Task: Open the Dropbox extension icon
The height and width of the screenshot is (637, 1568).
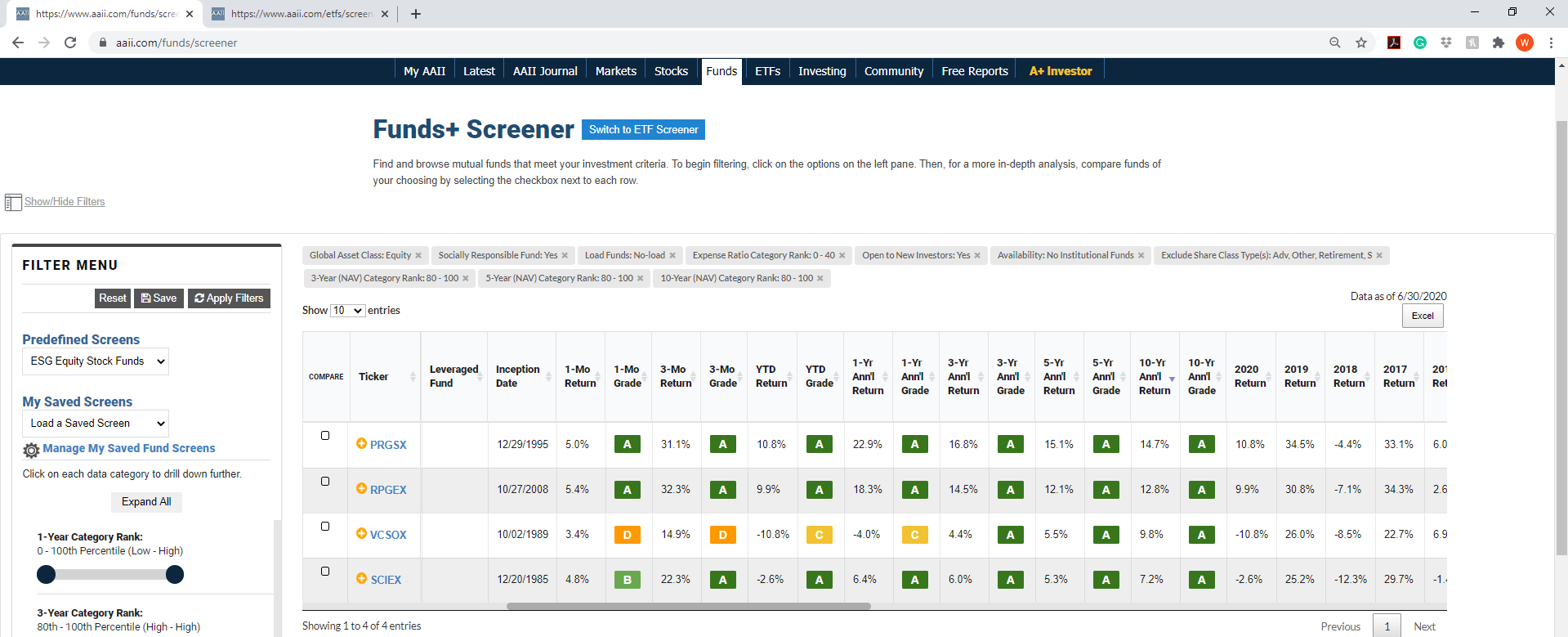Action: point(1446,43)
